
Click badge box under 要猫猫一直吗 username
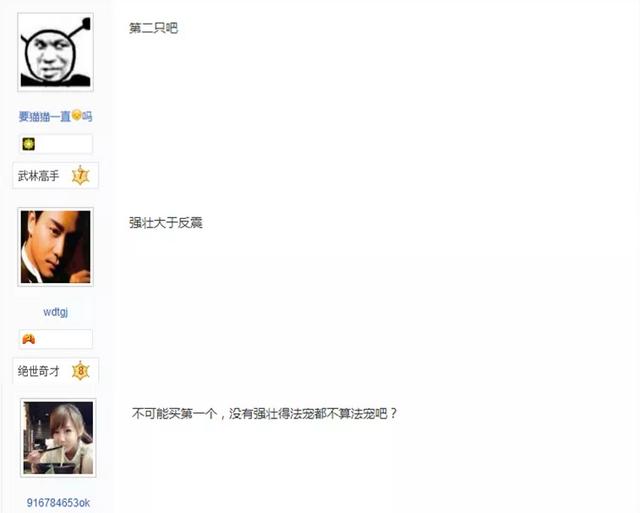click(x=56, y=144)
